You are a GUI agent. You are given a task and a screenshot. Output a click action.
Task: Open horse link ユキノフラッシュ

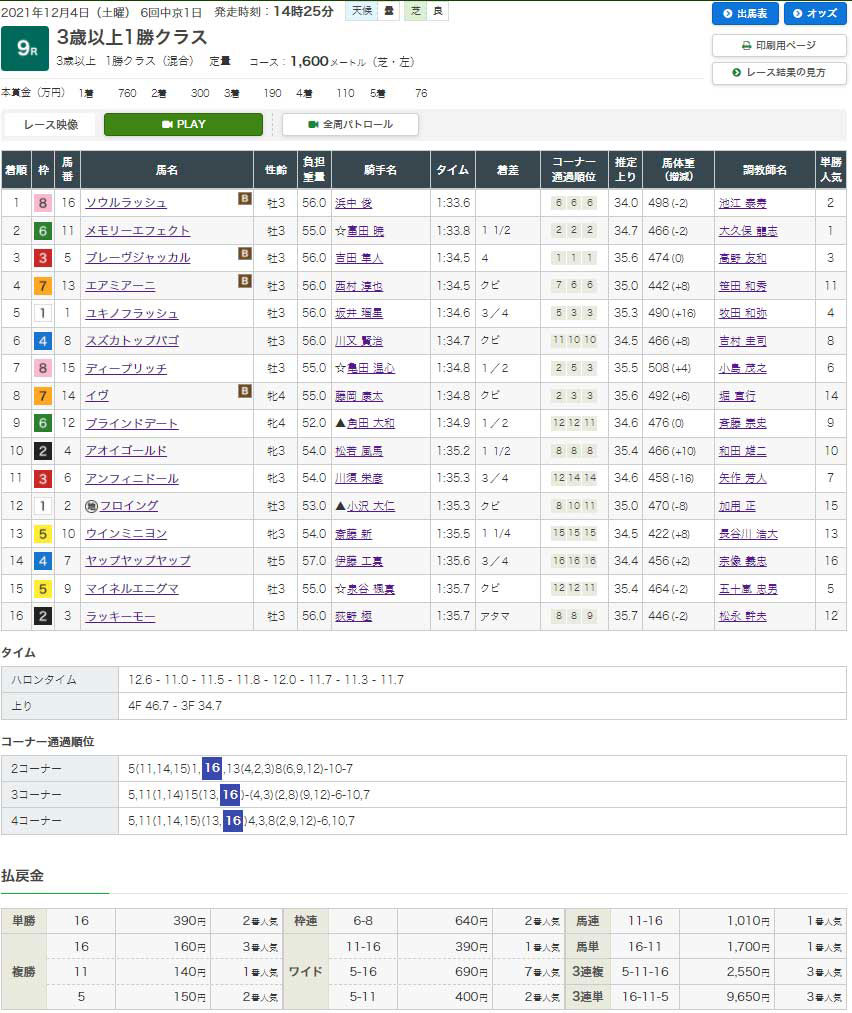pyautogui.click(x=131, y=313)
